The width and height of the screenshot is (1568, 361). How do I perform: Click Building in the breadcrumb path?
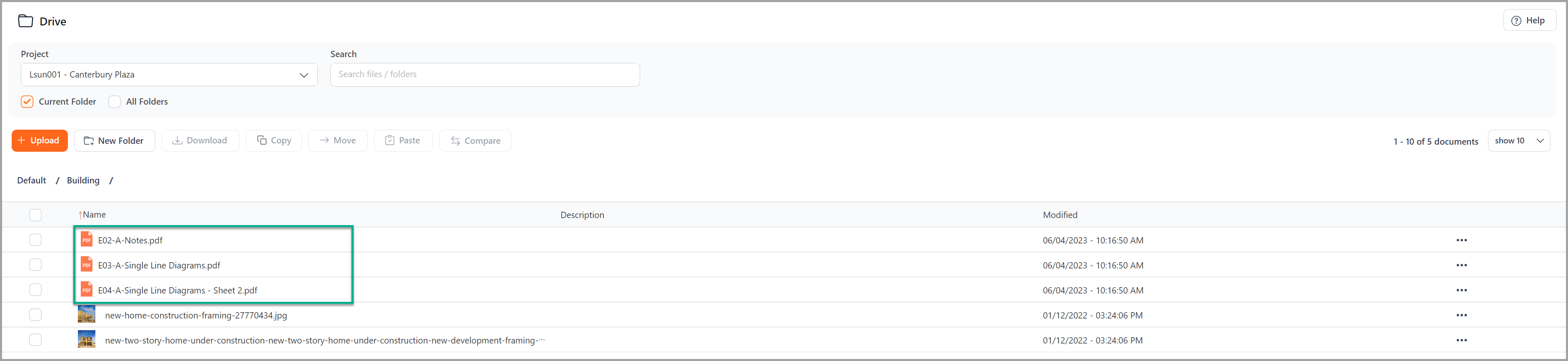coord(83,180)
